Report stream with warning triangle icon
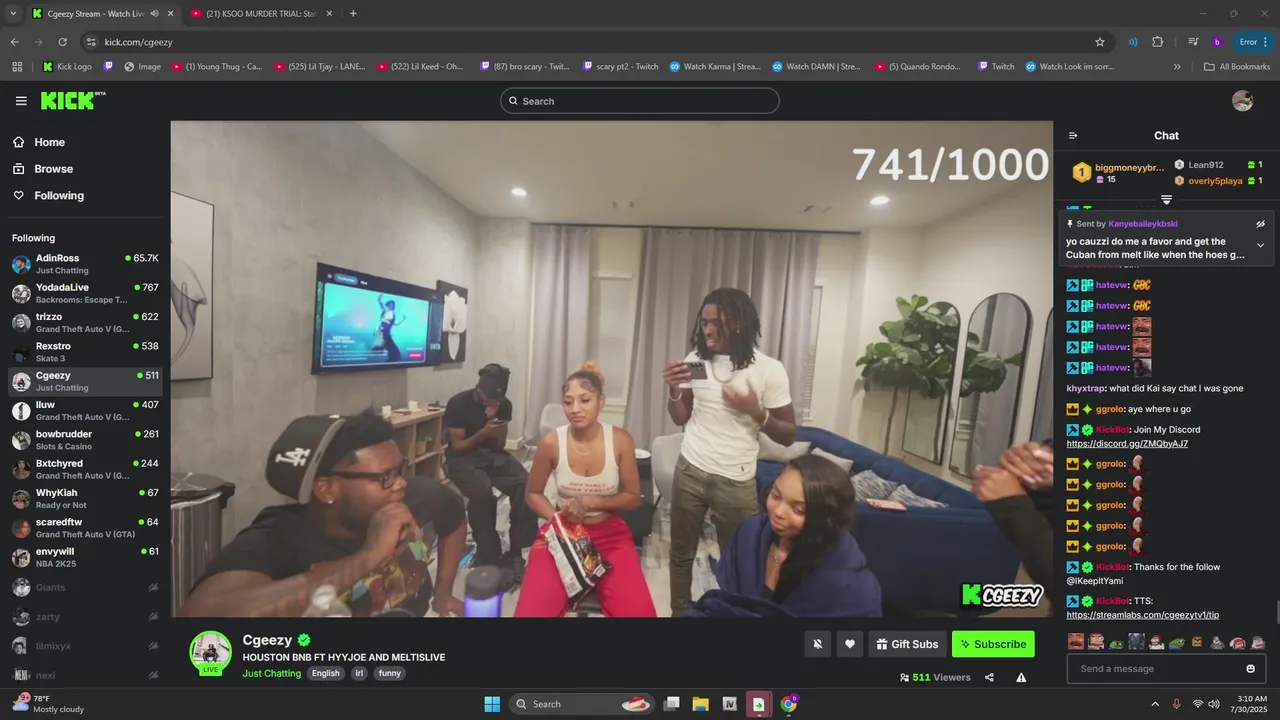 (1021, 677)
